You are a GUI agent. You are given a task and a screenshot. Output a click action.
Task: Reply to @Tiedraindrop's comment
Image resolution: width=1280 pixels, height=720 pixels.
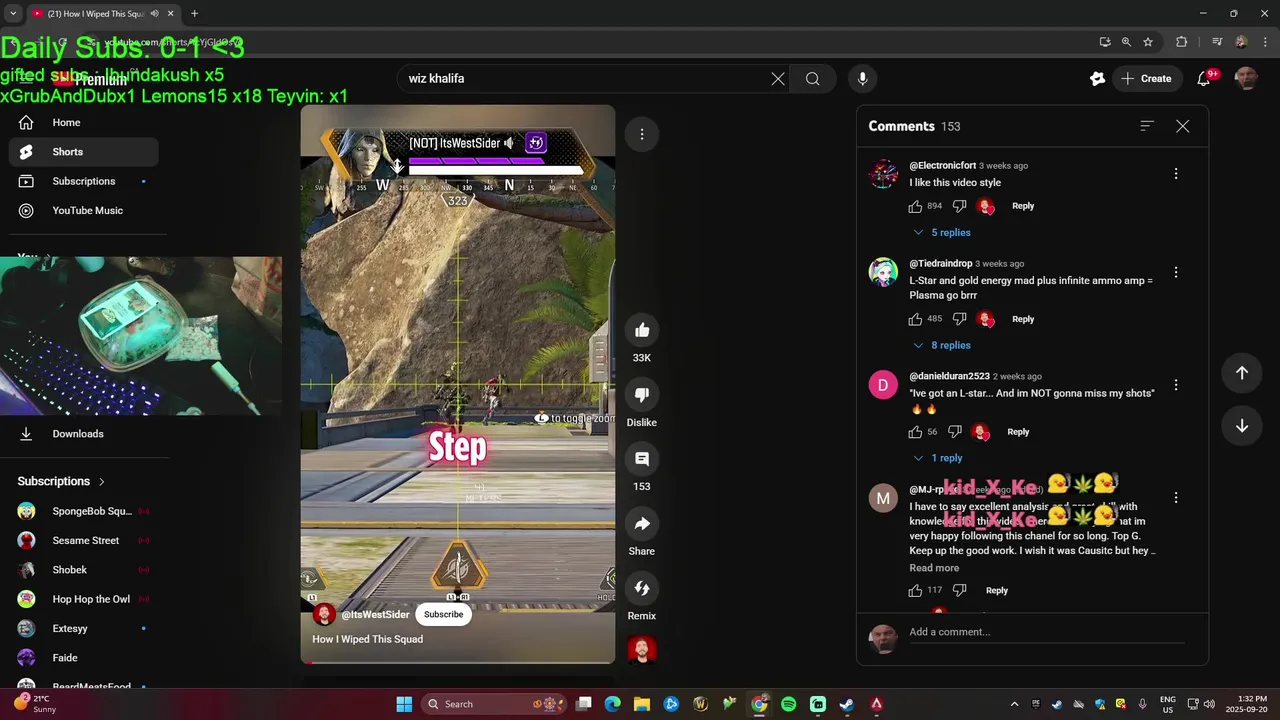point(1023,319)
